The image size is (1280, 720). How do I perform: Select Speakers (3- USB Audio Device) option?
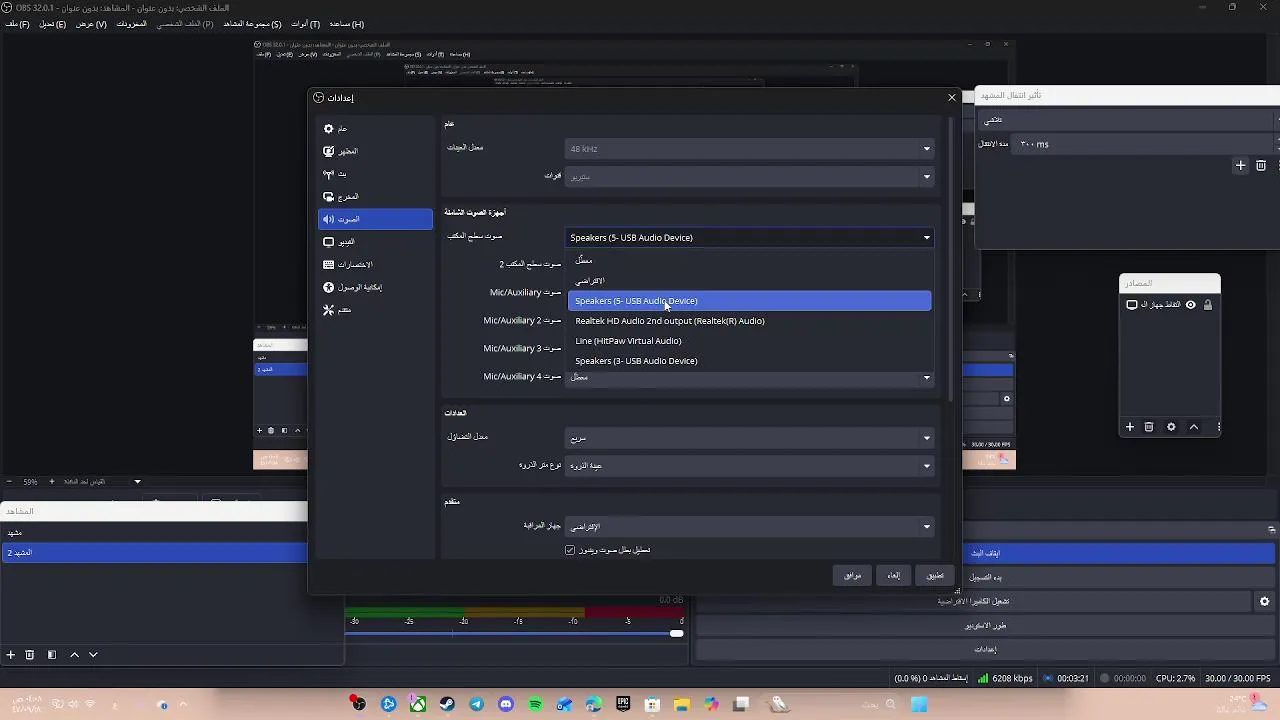pyautogui.click(x=749, y=361)
